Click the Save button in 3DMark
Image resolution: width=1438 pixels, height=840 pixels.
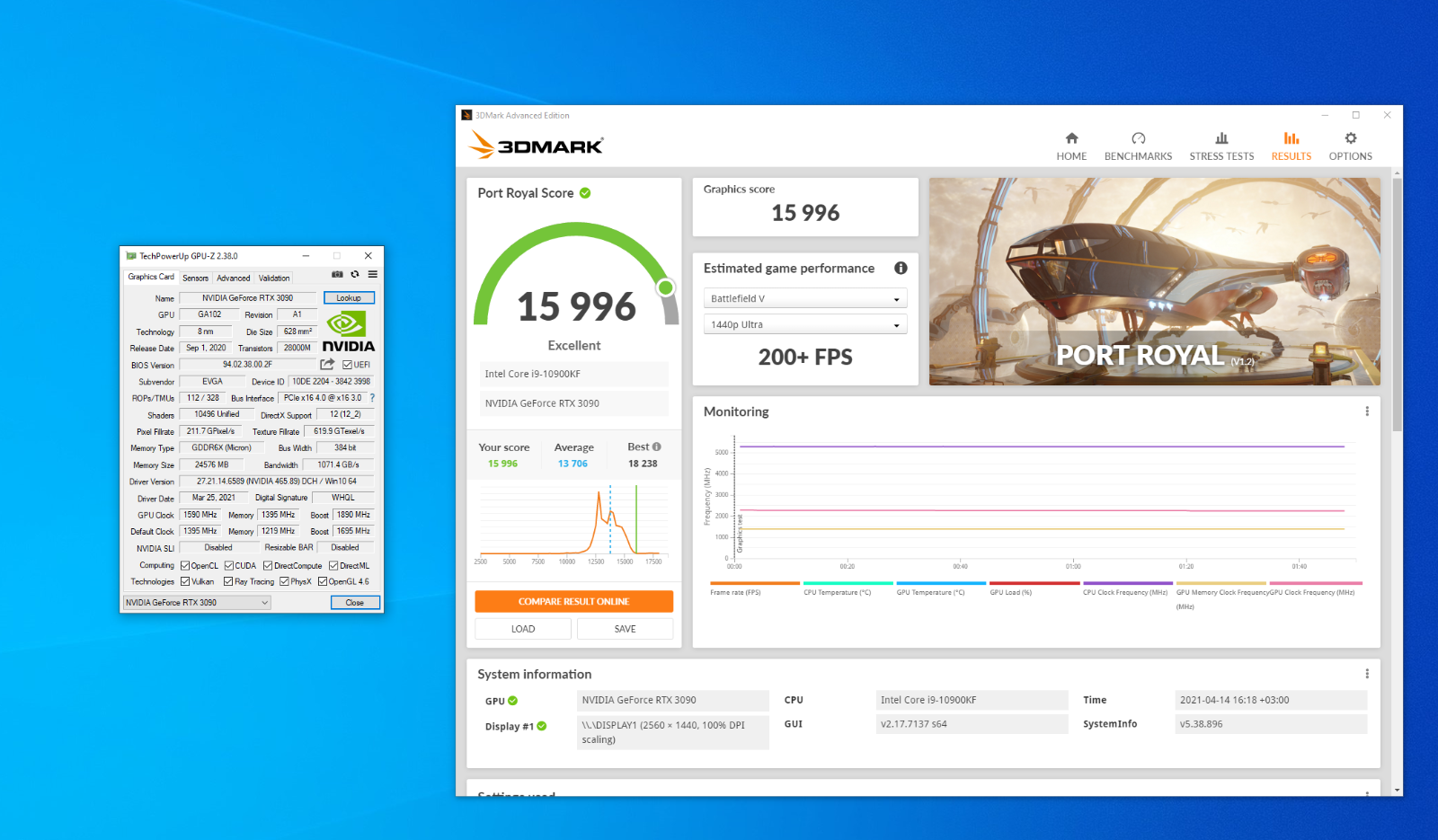625,629
